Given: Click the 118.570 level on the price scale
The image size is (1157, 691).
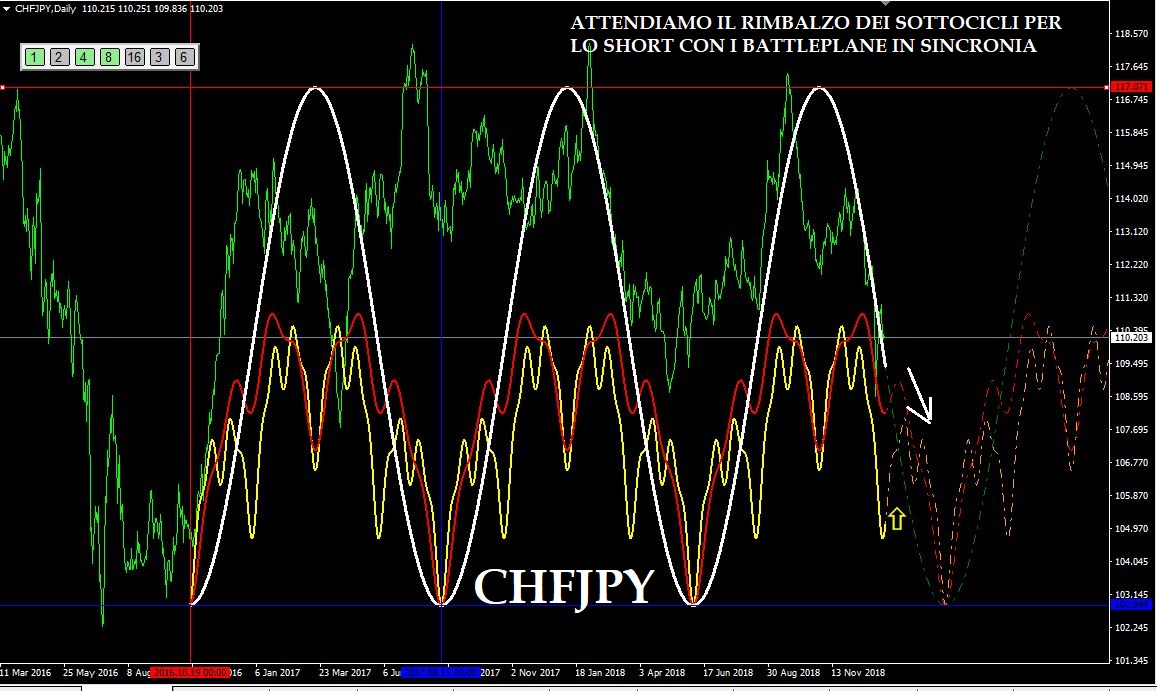Looking at the screenshot, I should tap(1130, 34).
